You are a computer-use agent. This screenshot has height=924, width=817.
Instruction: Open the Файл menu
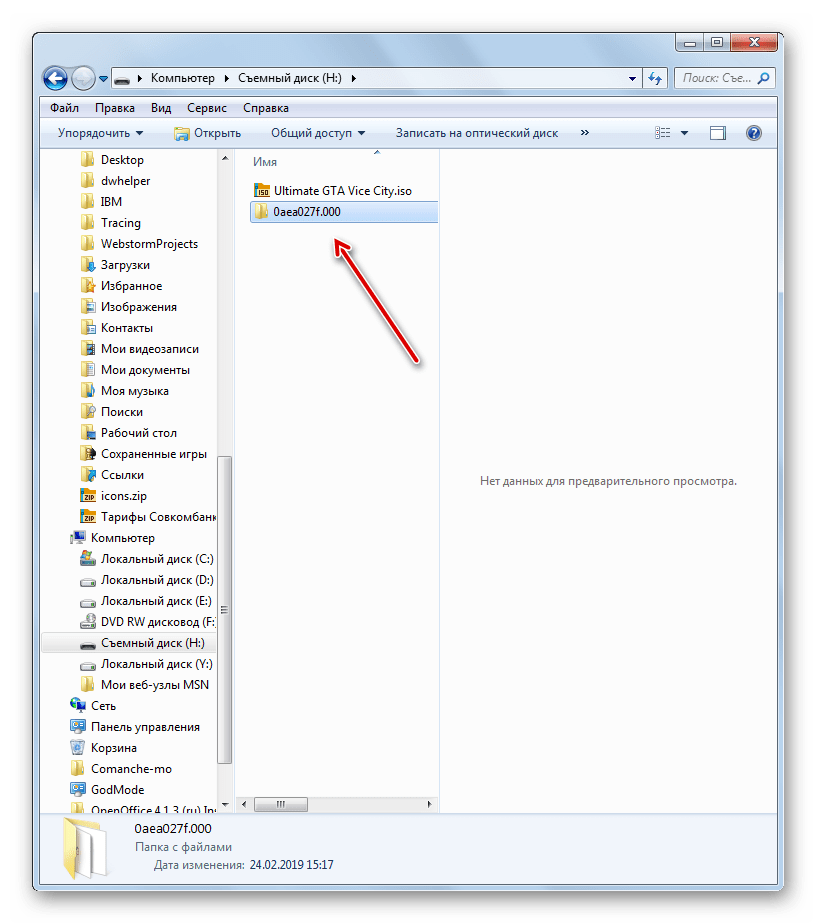tap(64, 108)
